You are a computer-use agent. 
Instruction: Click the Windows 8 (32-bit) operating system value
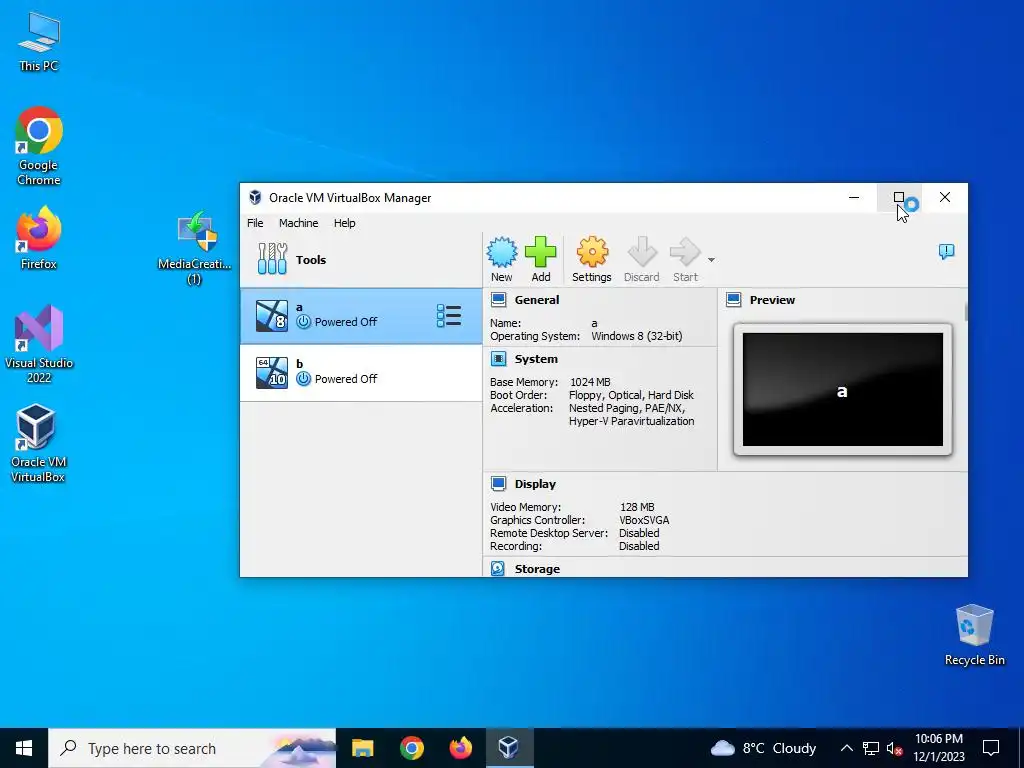pos(637,336)
